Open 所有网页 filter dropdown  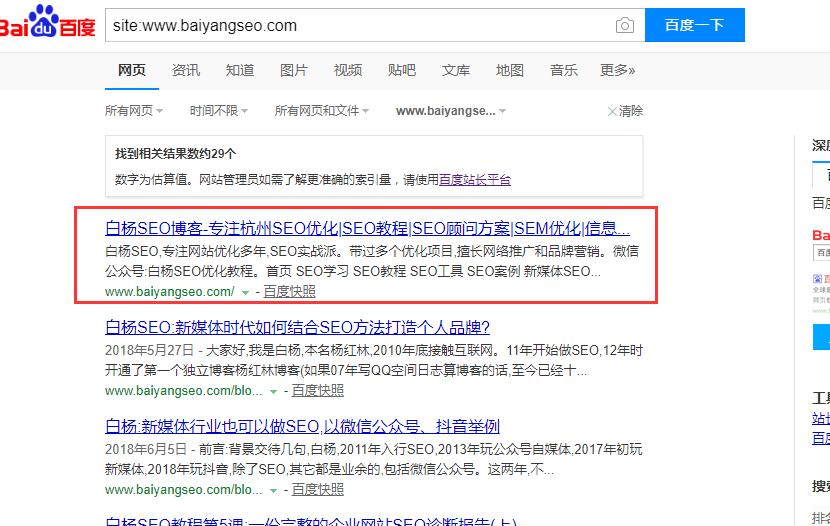[x=134, y=111]
